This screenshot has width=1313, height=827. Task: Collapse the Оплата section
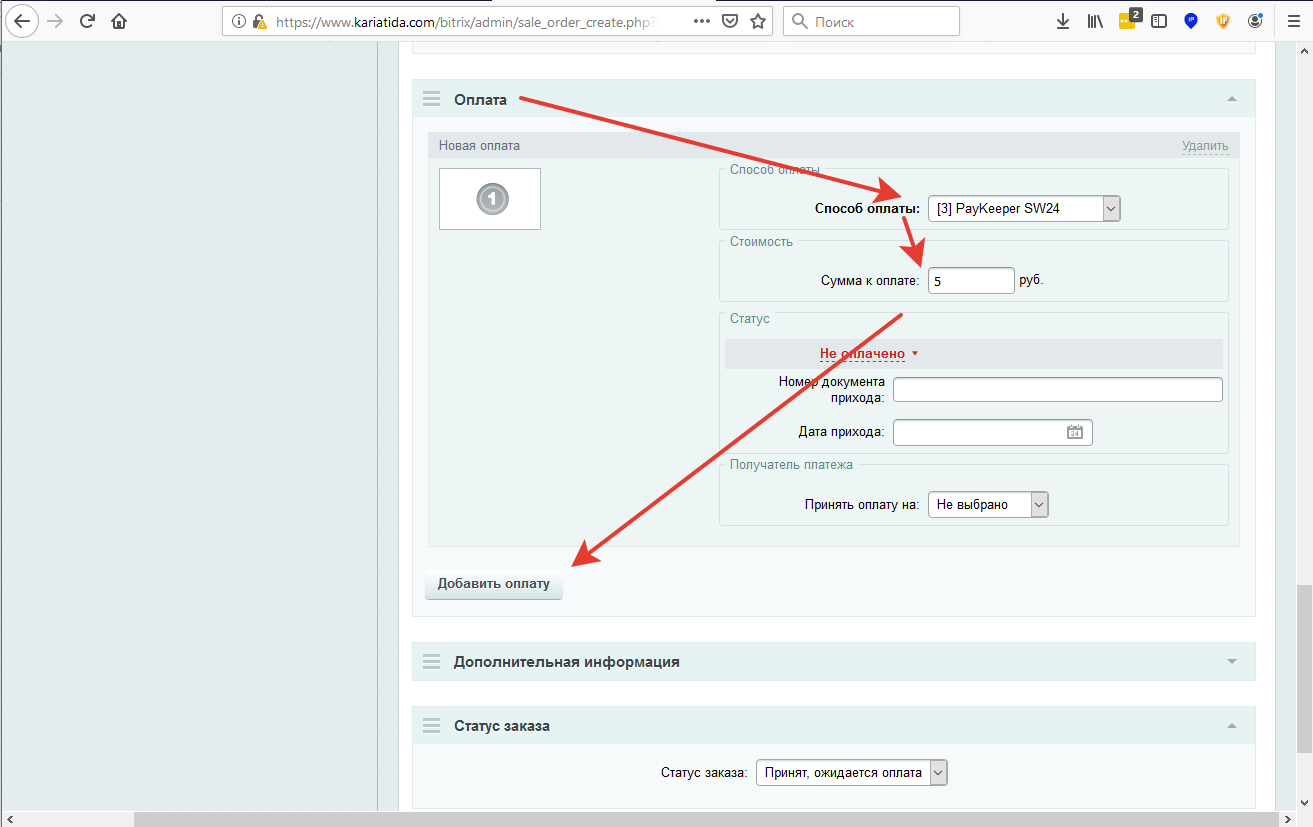[x=1231, y=100]
